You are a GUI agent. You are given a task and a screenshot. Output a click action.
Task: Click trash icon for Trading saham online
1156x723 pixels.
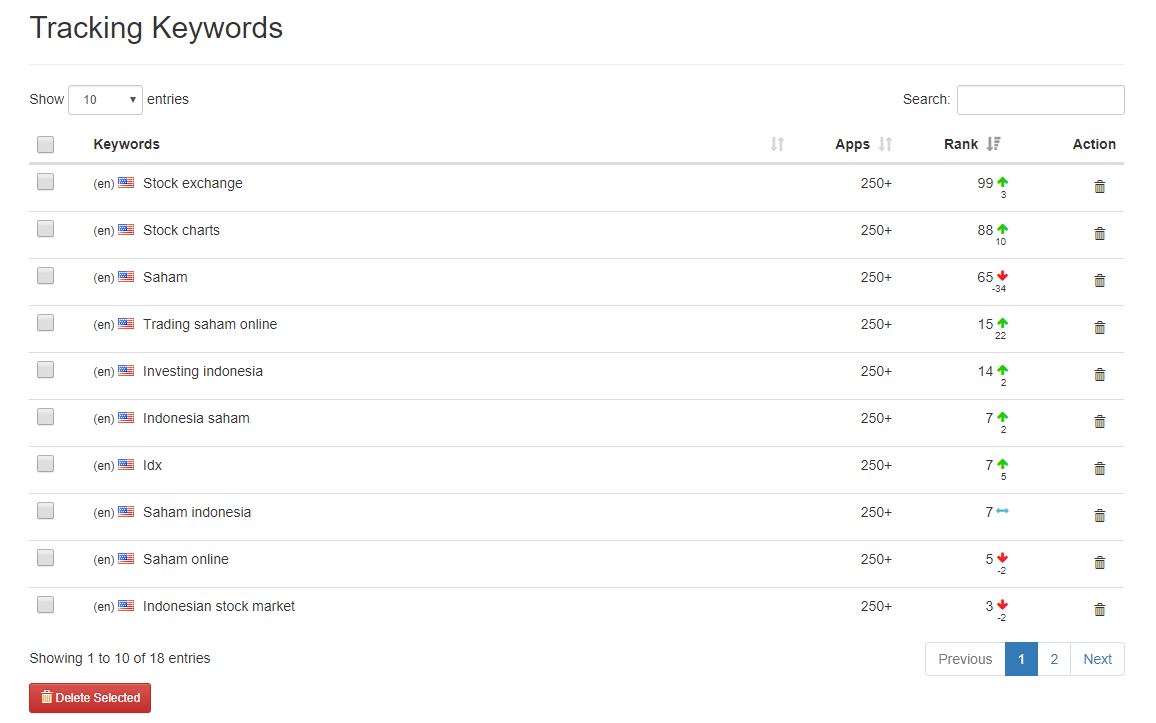1099,328
